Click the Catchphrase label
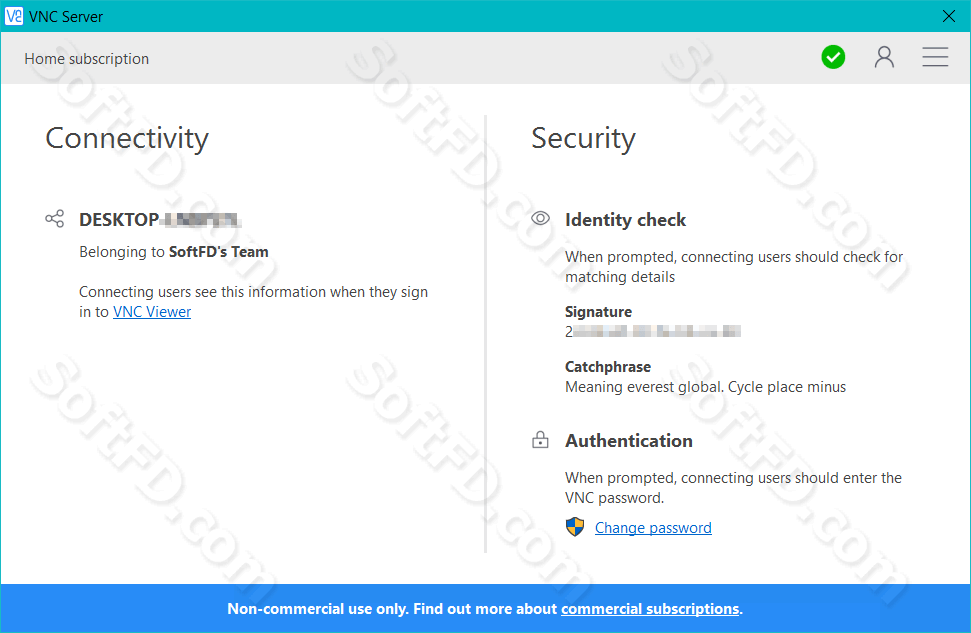 607,367
